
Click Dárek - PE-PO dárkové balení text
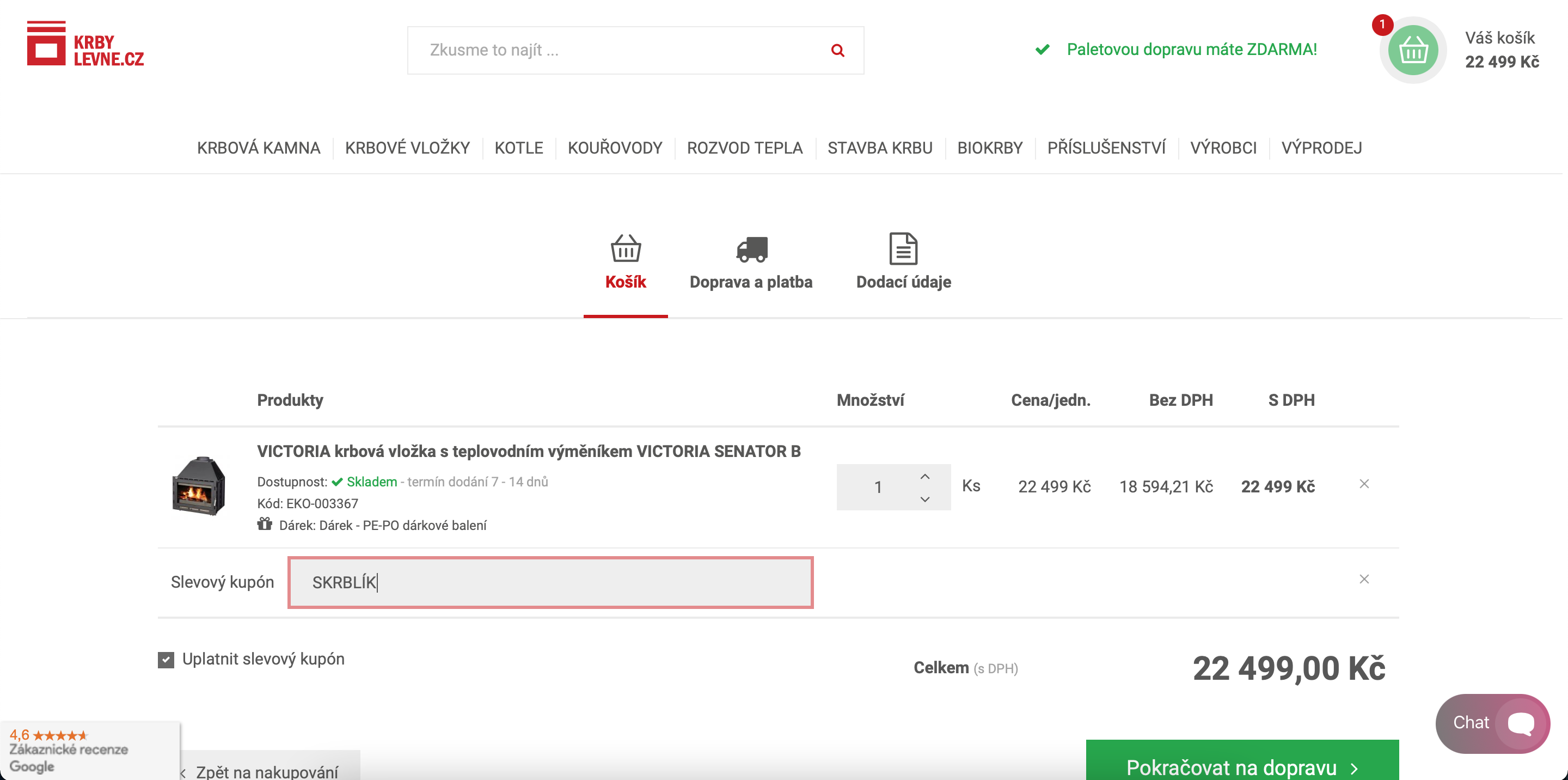coord(402,526)
